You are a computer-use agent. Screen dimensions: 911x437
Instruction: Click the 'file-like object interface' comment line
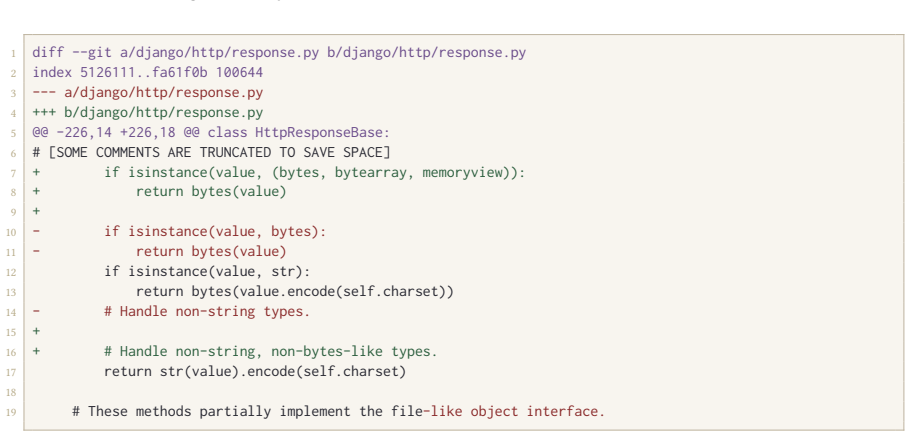pos(339,412)
